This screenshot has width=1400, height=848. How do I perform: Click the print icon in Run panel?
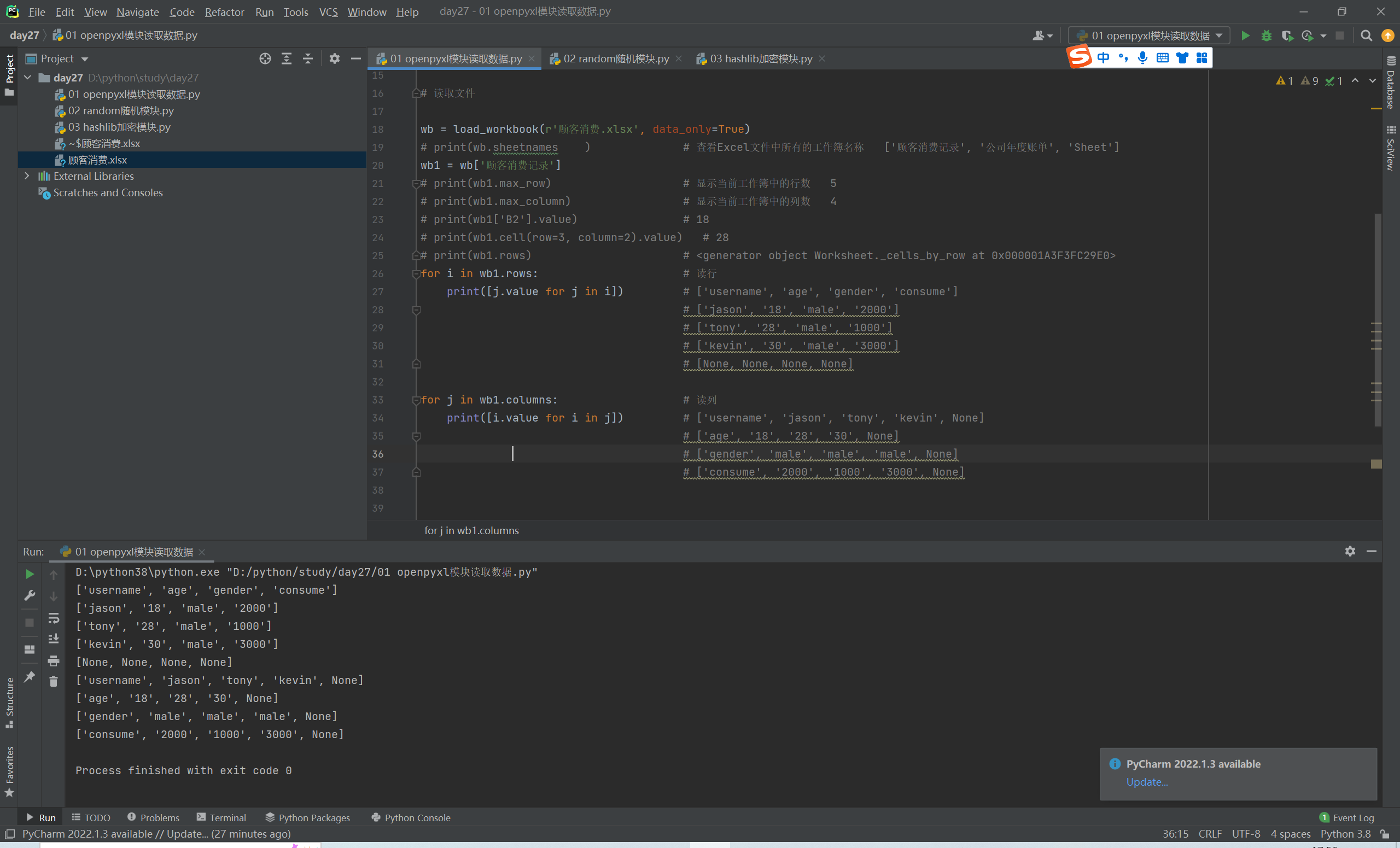(54, 660)
